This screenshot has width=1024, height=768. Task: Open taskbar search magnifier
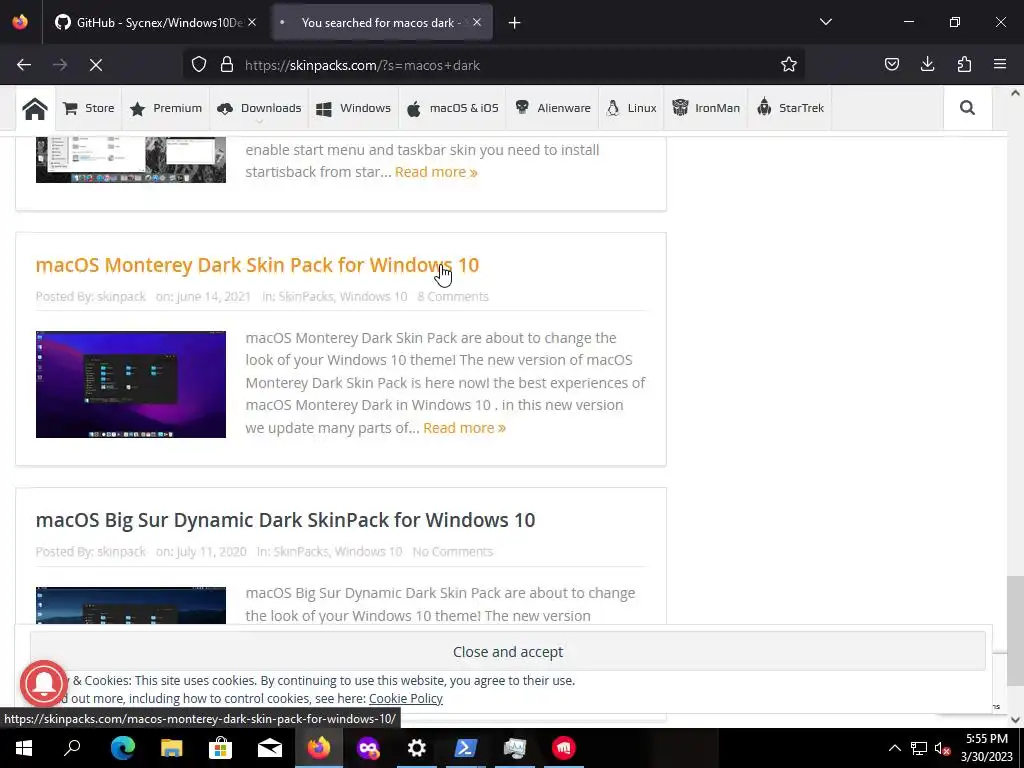click(x=72, y=748)
